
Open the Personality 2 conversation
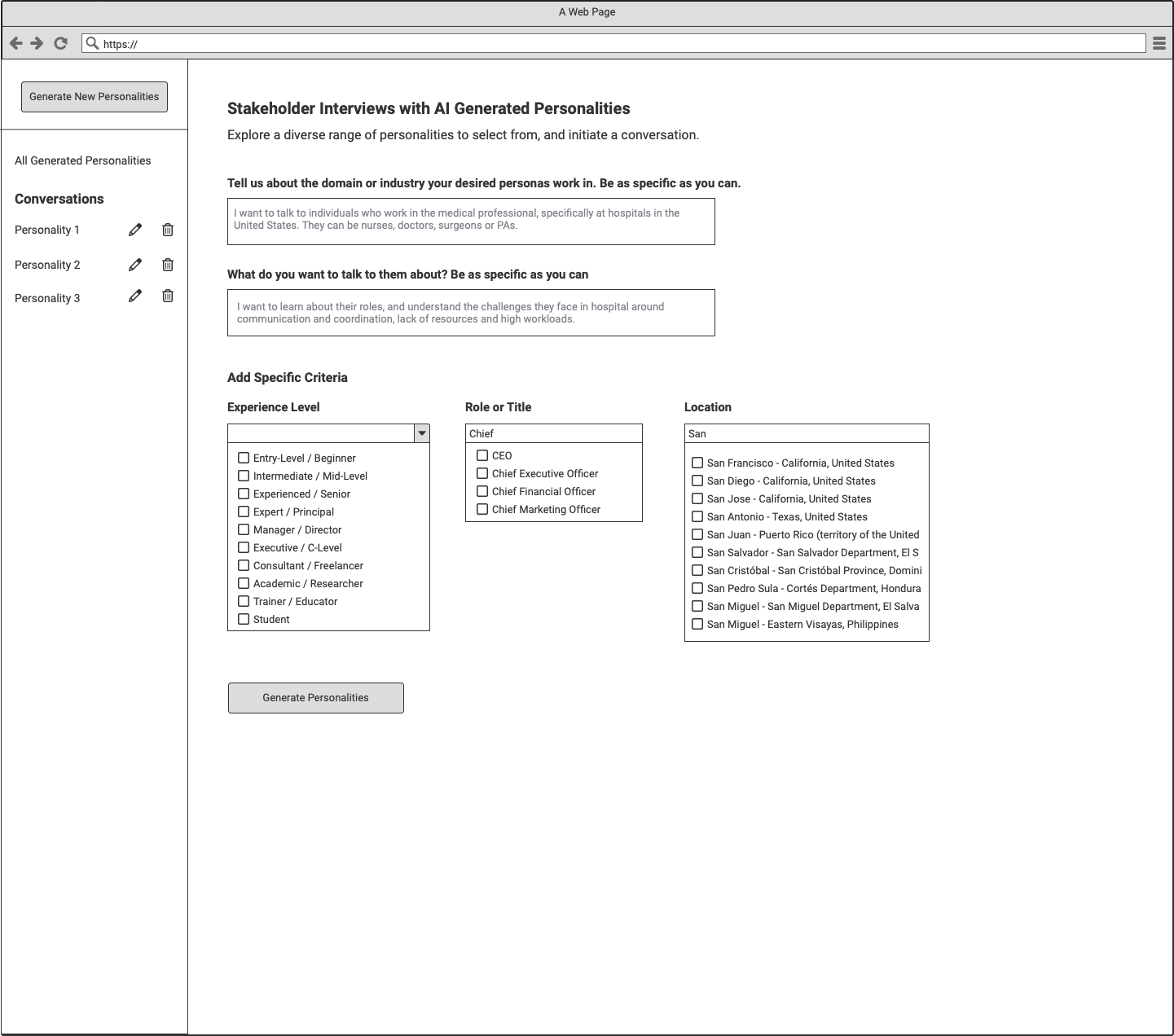(47, 265)
